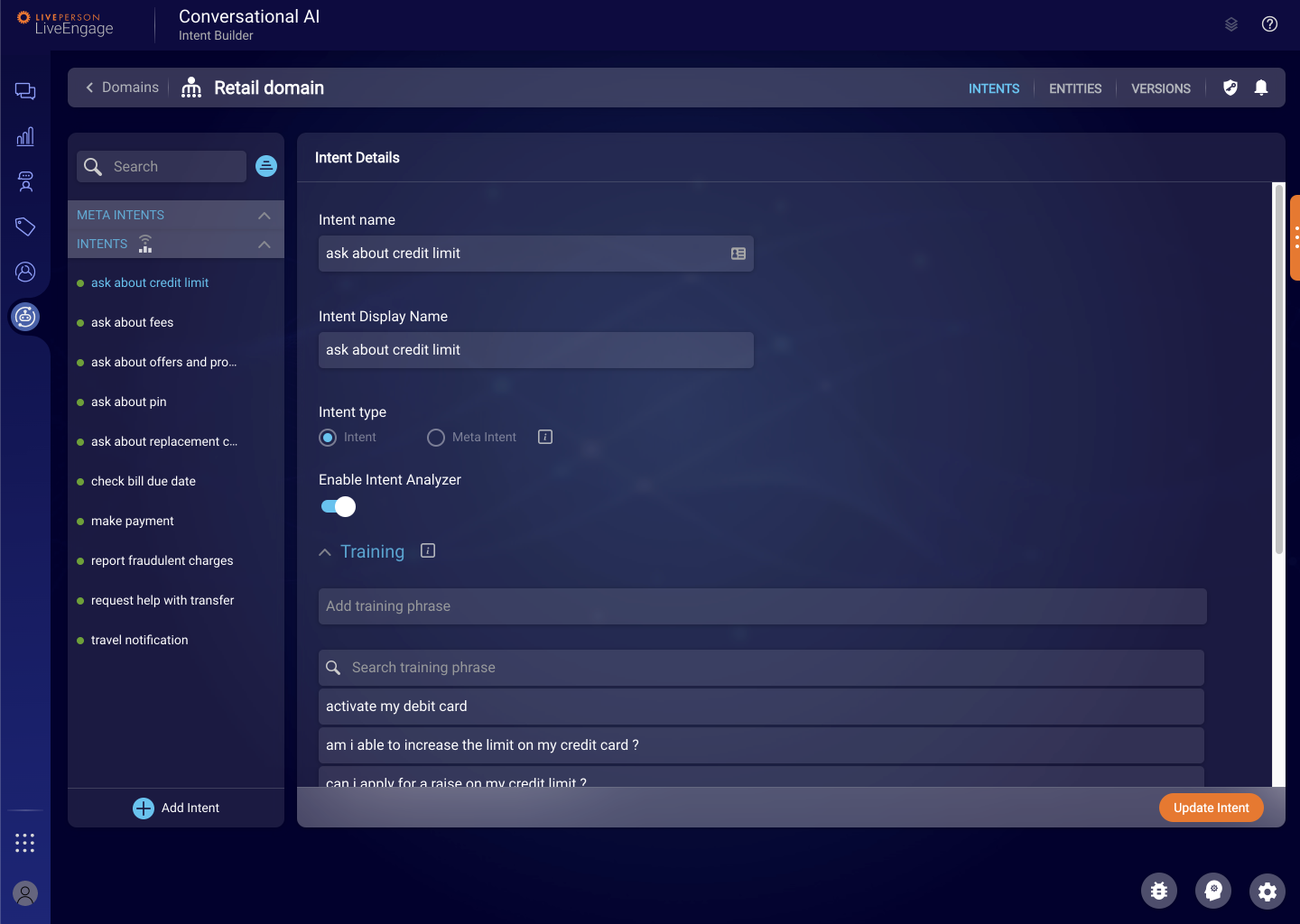Click the blue filter icon beside Search
Image resolution: width=1300 pixels, height=924 pixels.
(x=266, y=166)
